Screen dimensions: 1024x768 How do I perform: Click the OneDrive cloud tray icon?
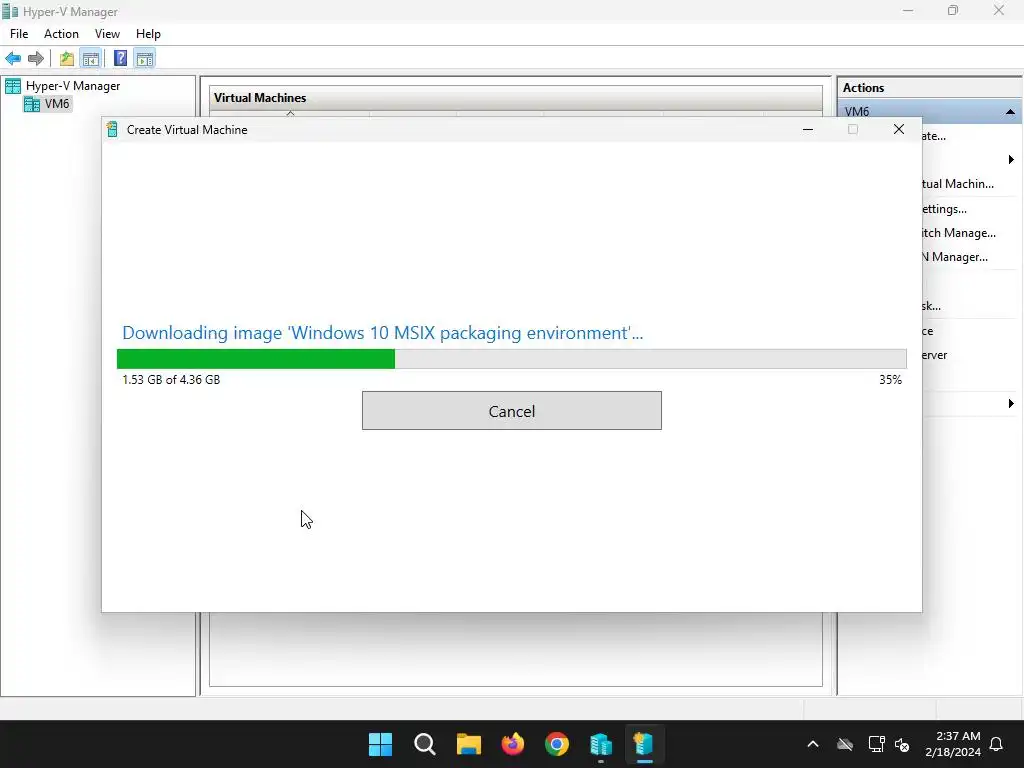tap(845, 744)
